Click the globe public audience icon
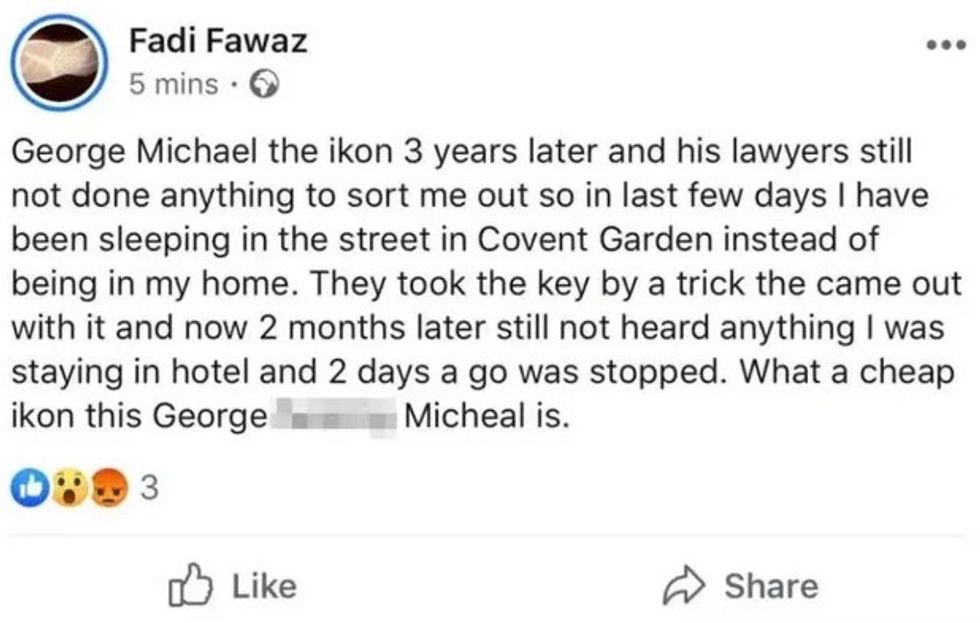Image resolution: width=980 pixels, height=623 pixels. (x=264, y=85)
